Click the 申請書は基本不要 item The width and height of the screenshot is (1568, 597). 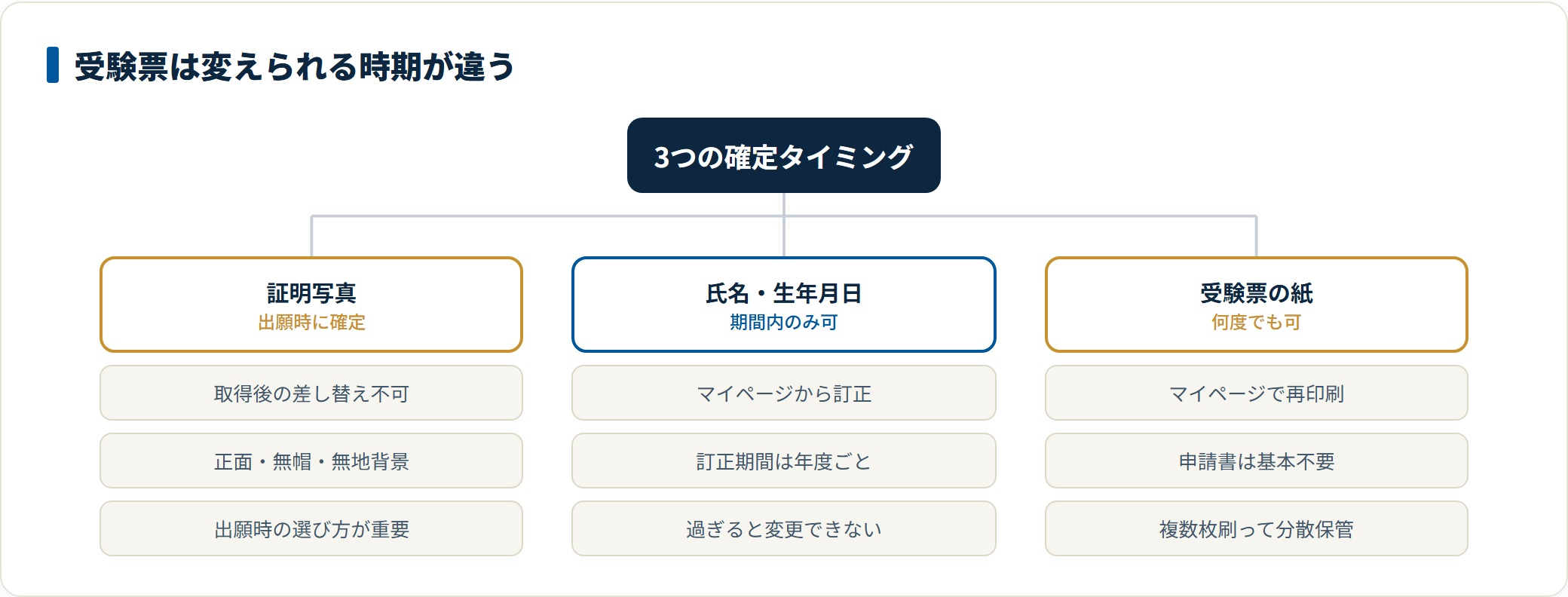(1256, 461)
